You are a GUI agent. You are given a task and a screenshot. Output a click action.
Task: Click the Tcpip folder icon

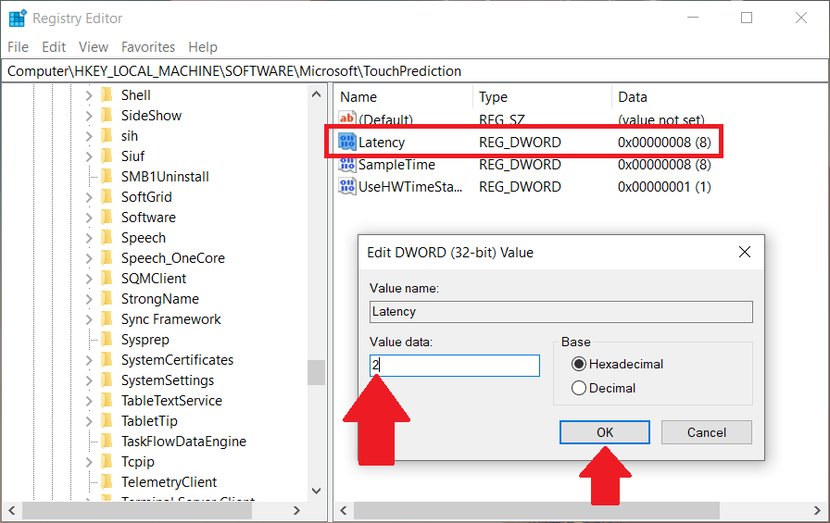[107, 462]
